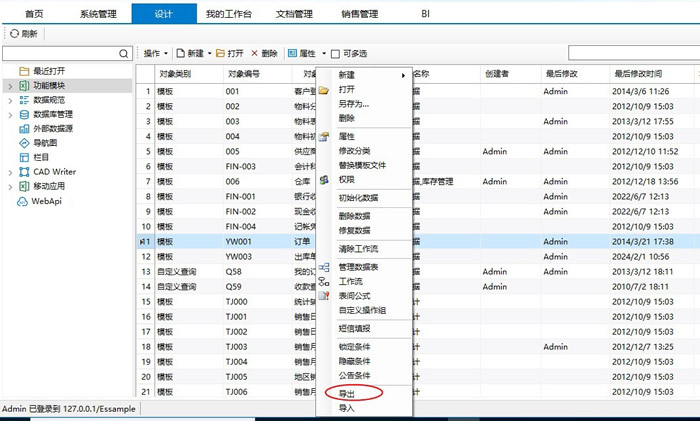This screenshot has height=421, width=700.
Task: Select the 栏目 item in sidebar
Action: 38,157
